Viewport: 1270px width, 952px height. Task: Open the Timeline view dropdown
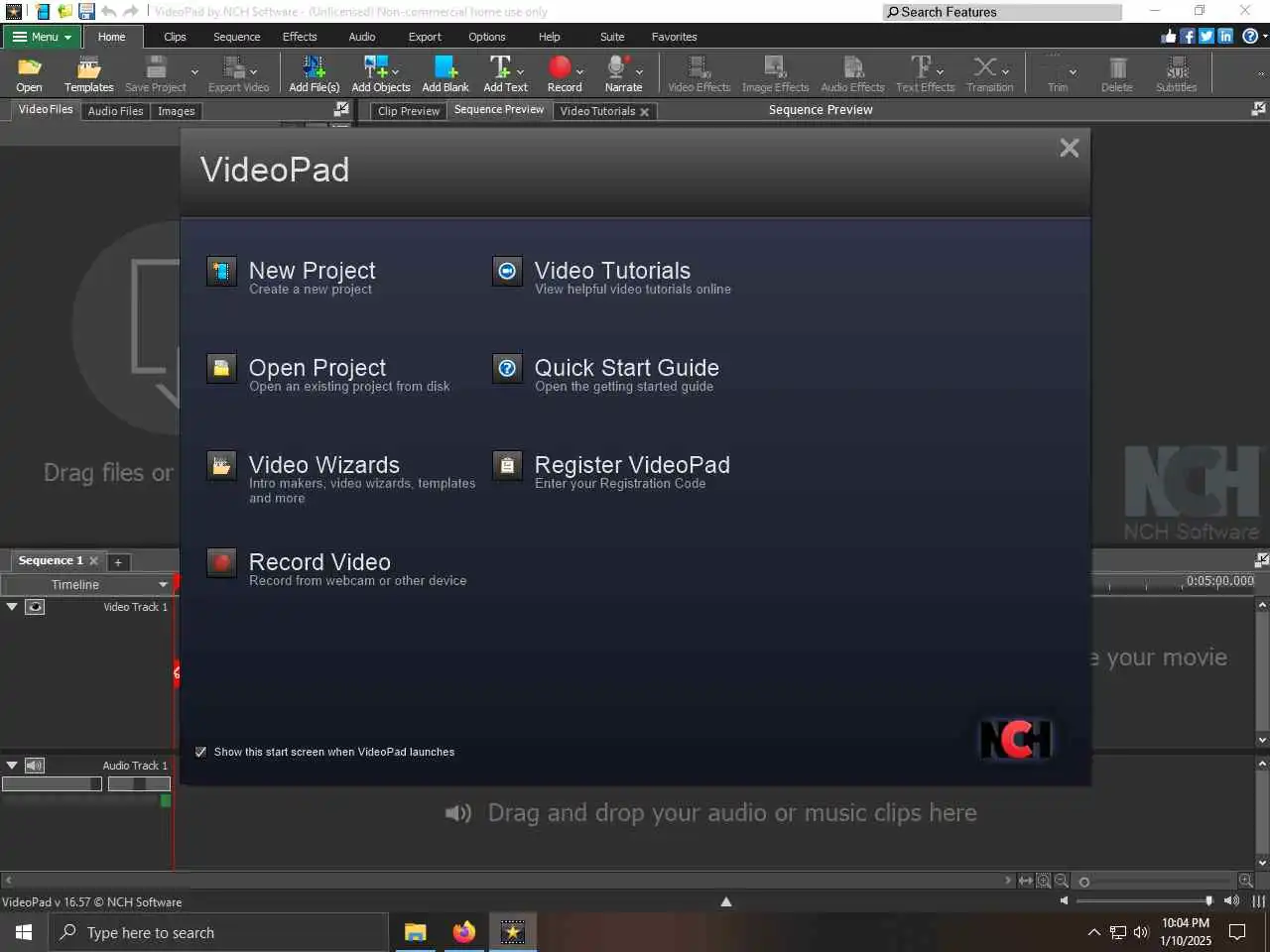86,585
